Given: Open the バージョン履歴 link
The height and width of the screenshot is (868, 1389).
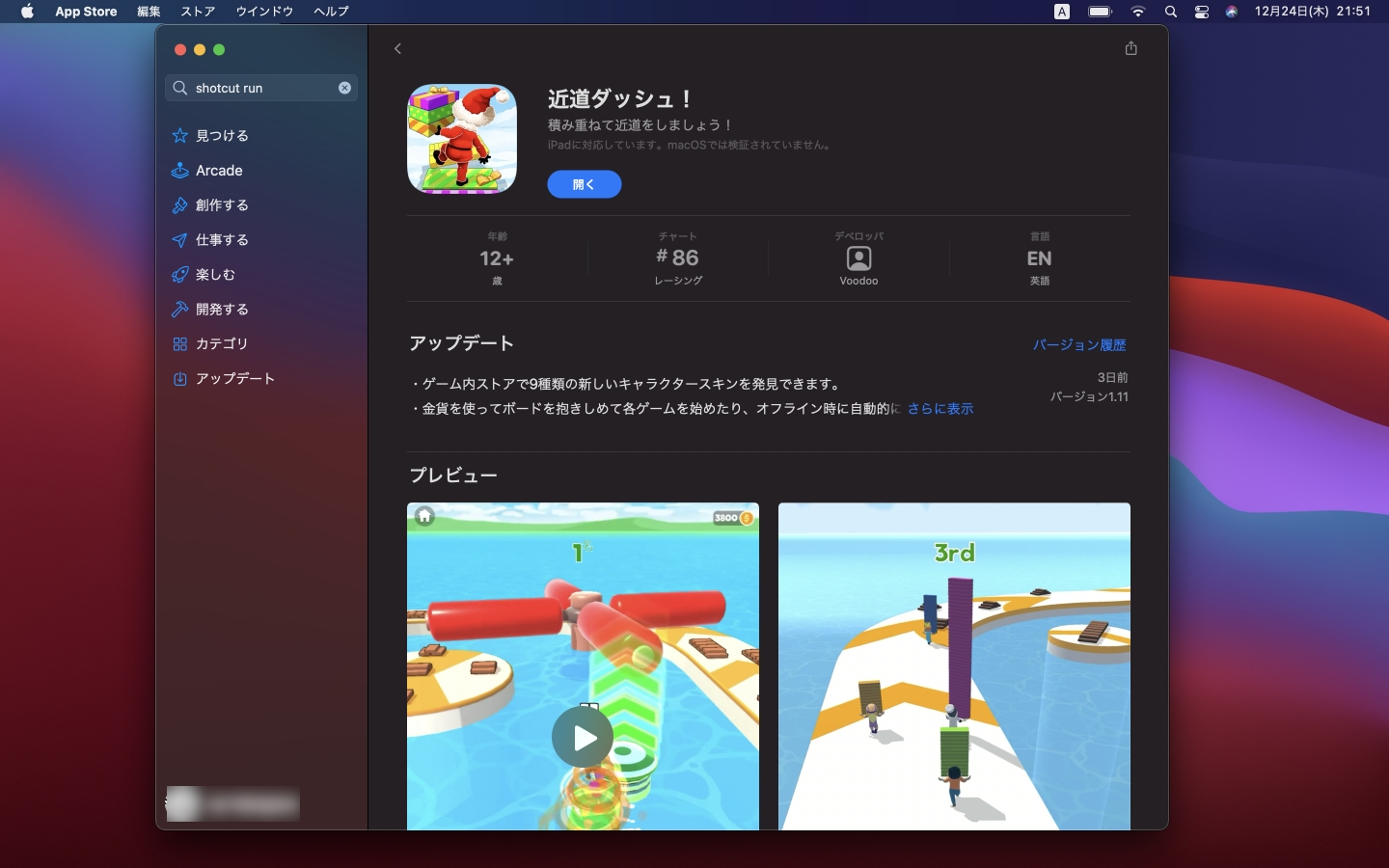Looking at the screenshot, I should coord(1079,345).
